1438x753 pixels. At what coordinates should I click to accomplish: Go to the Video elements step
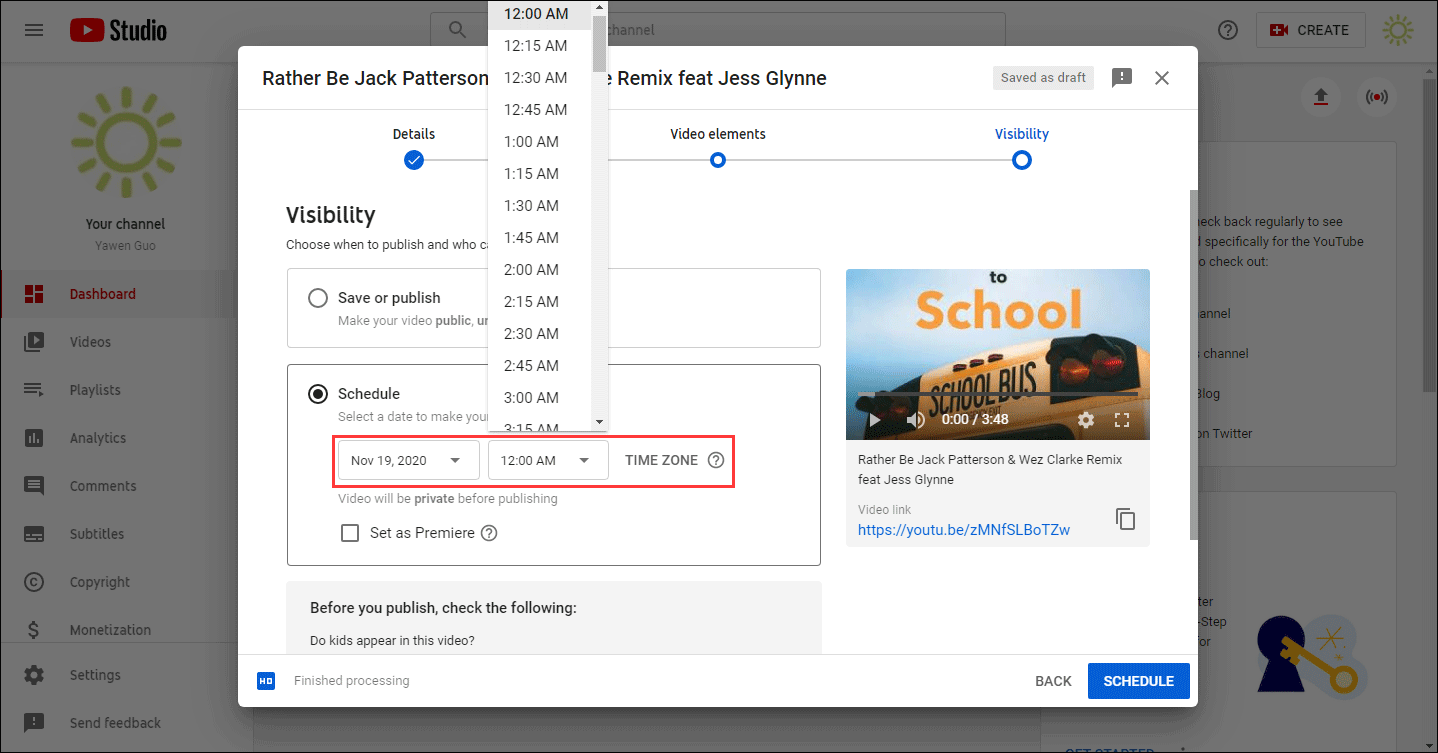pyautogui.click(x=718, y=147)
